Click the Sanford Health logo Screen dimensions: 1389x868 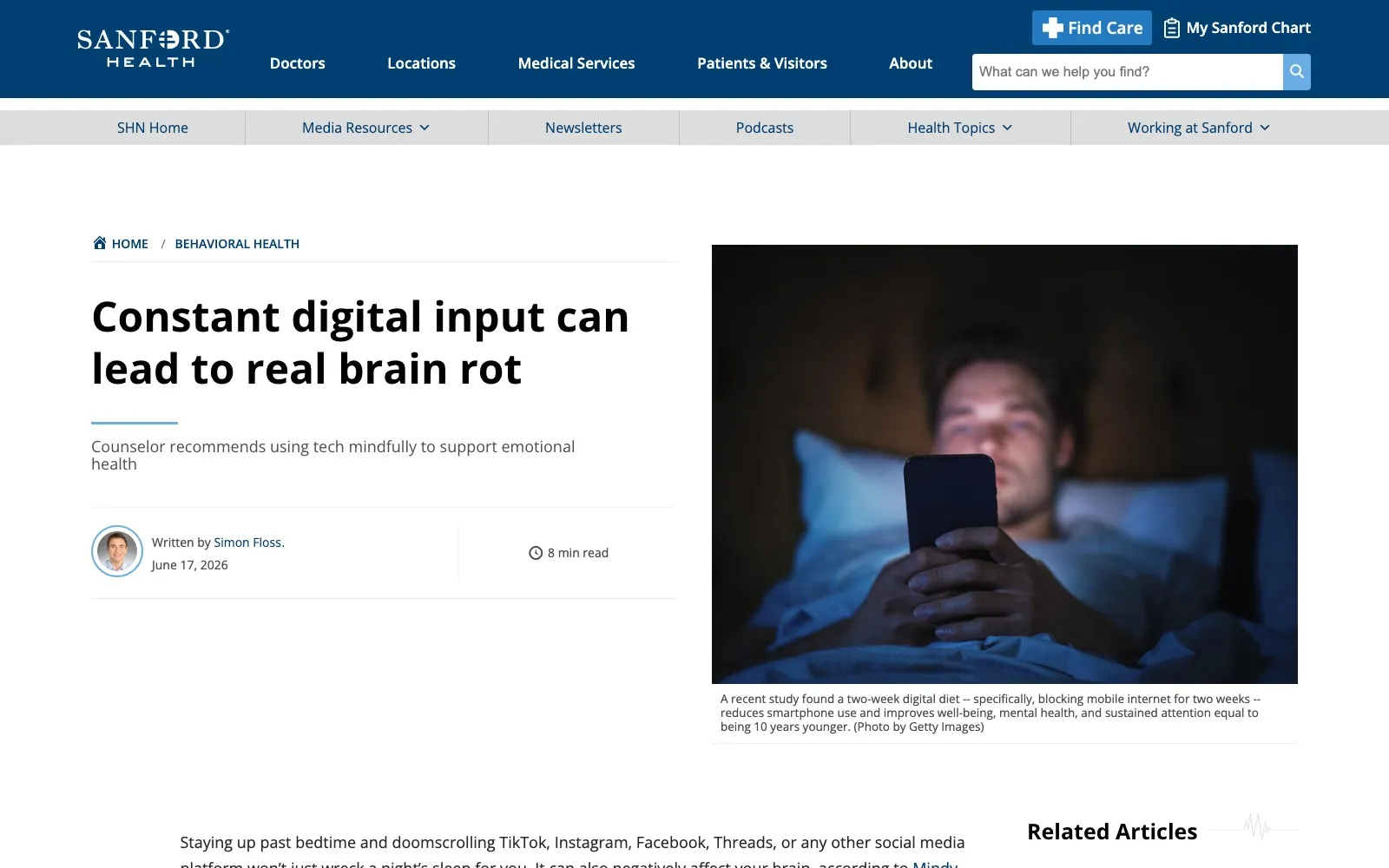153,49
